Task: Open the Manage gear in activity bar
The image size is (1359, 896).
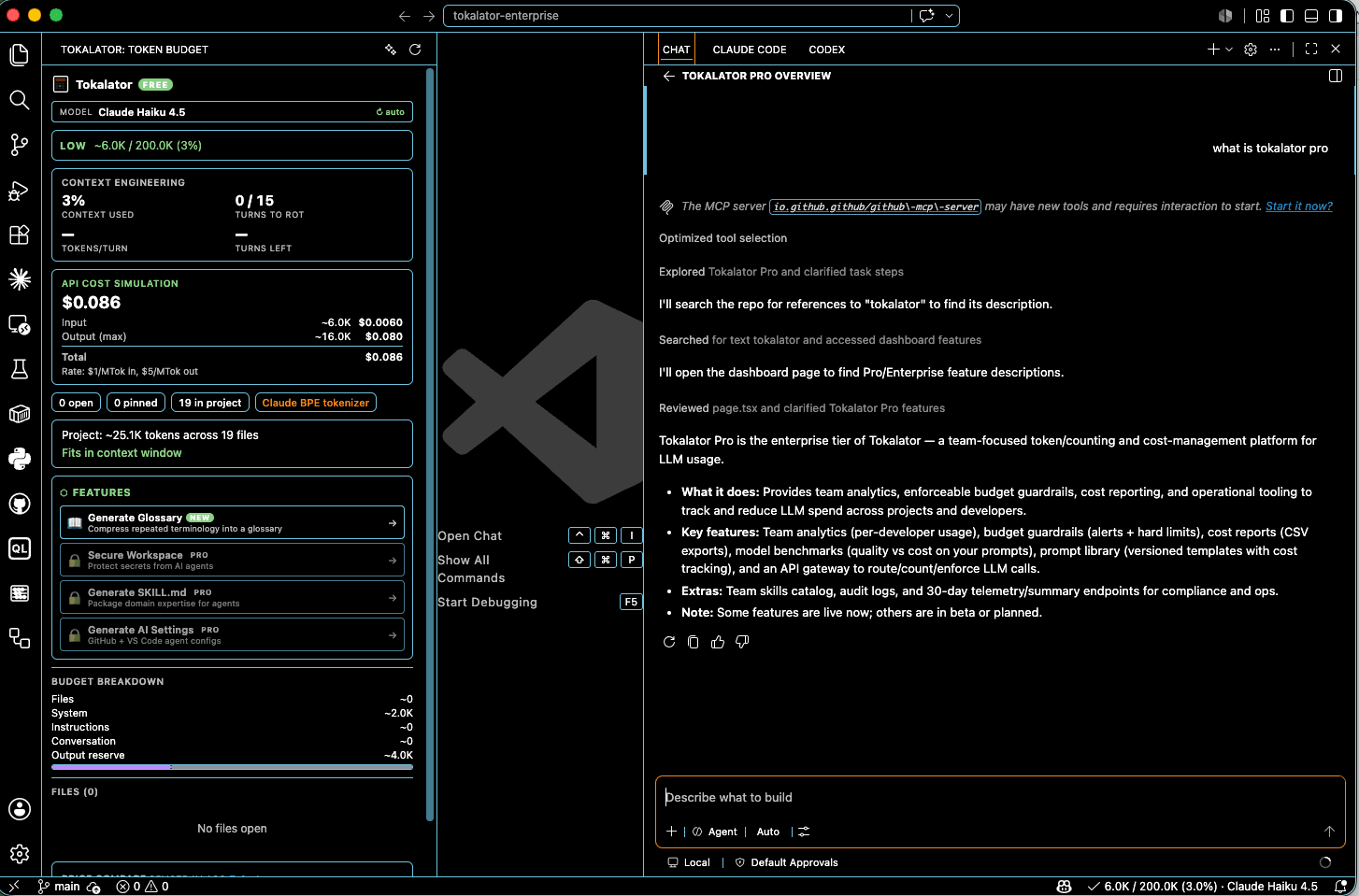Action: [x=20, y=853]
